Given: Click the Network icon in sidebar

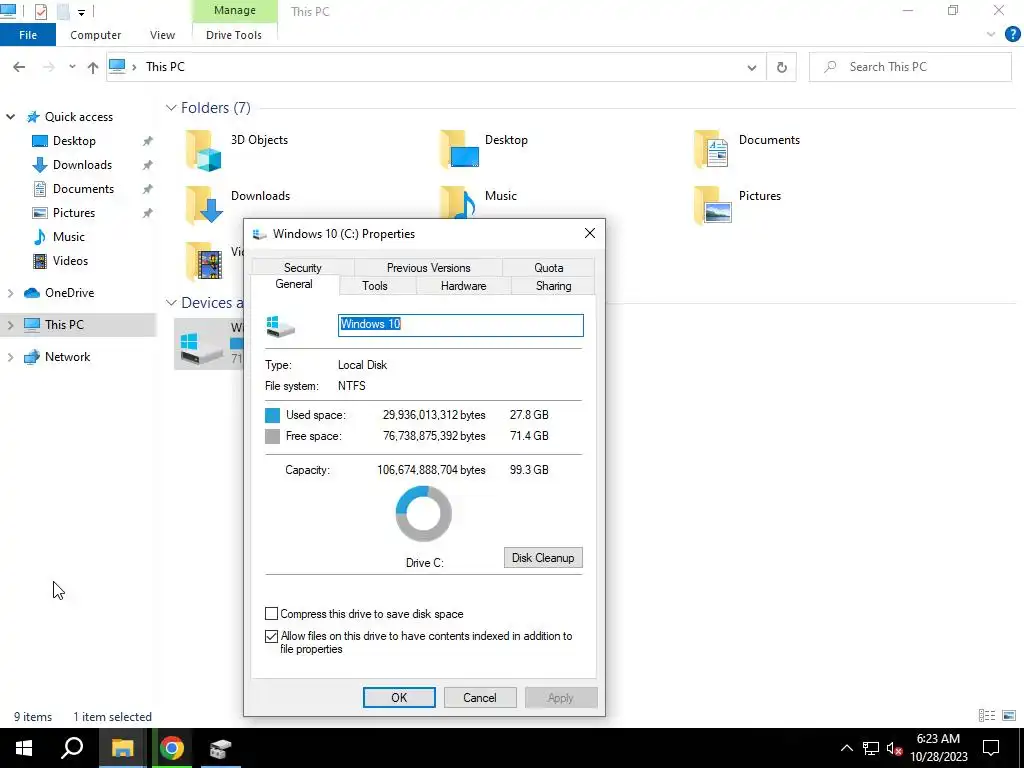Looking at the screenshot, I should (x=32, y=357).
